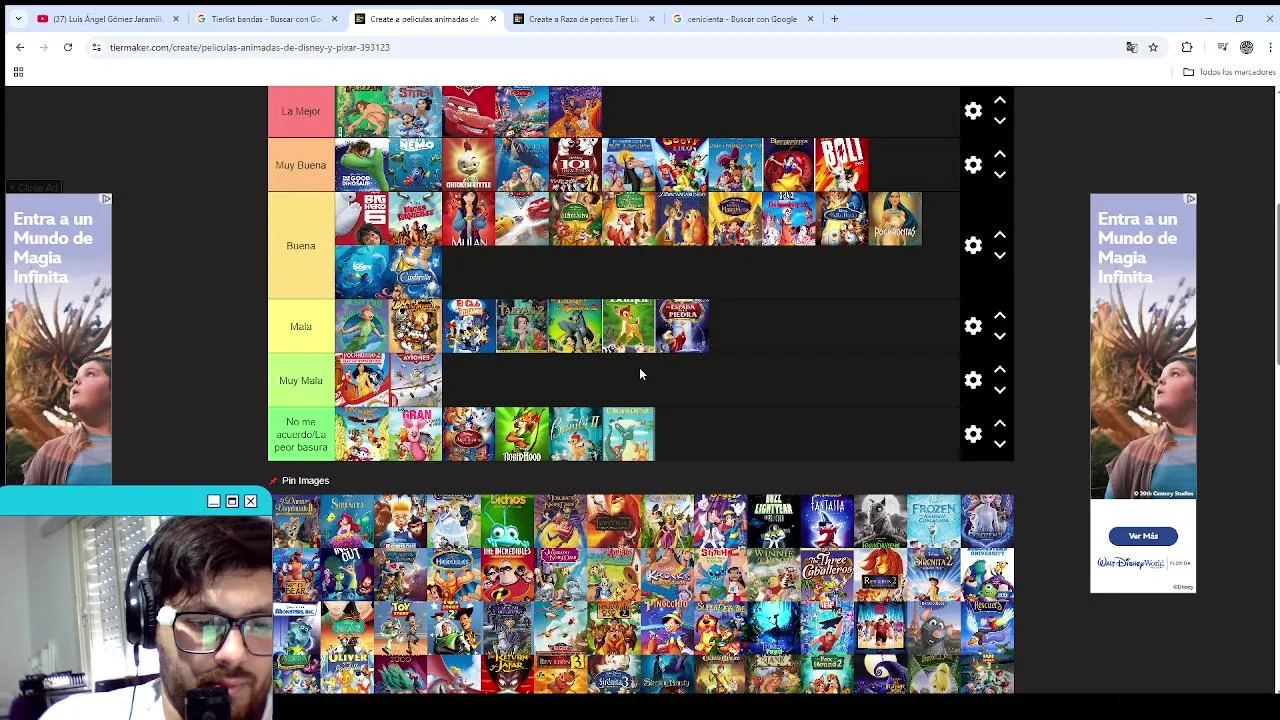Image resolution: width=1280 pixels, height=720 pixels.
Task: Move Muy Mala tier up with arrow
Action: point(999,370)
